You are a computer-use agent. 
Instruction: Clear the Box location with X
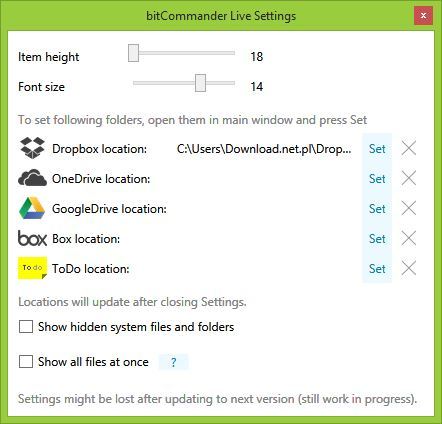(409, 238)
